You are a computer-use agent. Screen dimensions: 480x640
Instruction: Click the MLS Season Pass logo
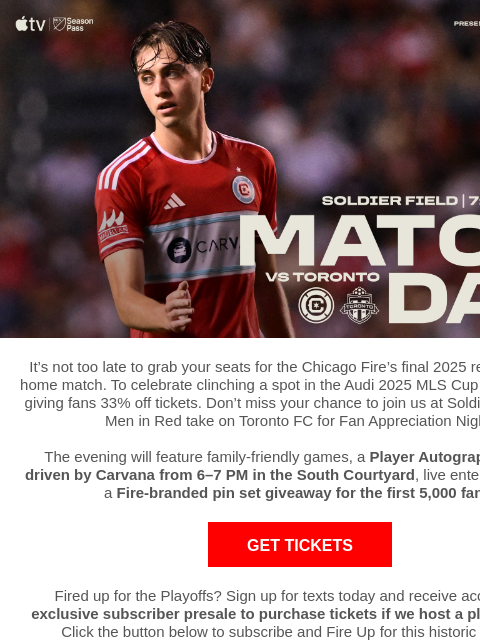73,24
